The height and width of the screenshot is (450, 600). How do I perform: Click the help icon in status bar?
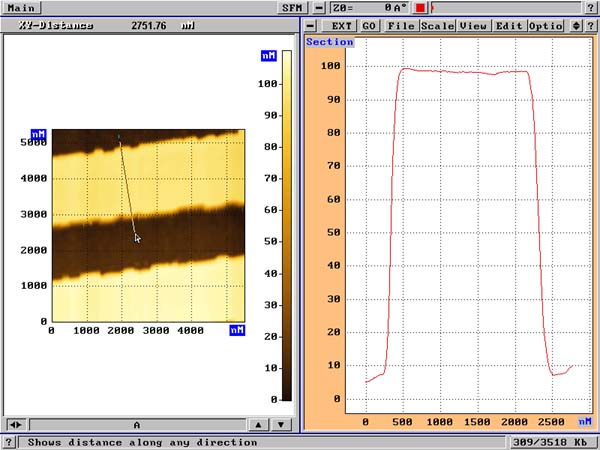(x=10, y=441)
